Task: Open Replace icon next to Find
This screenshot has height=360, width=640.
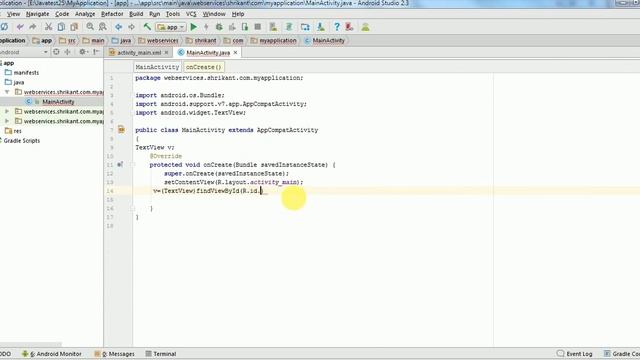Action: click(x=102, y=27)
